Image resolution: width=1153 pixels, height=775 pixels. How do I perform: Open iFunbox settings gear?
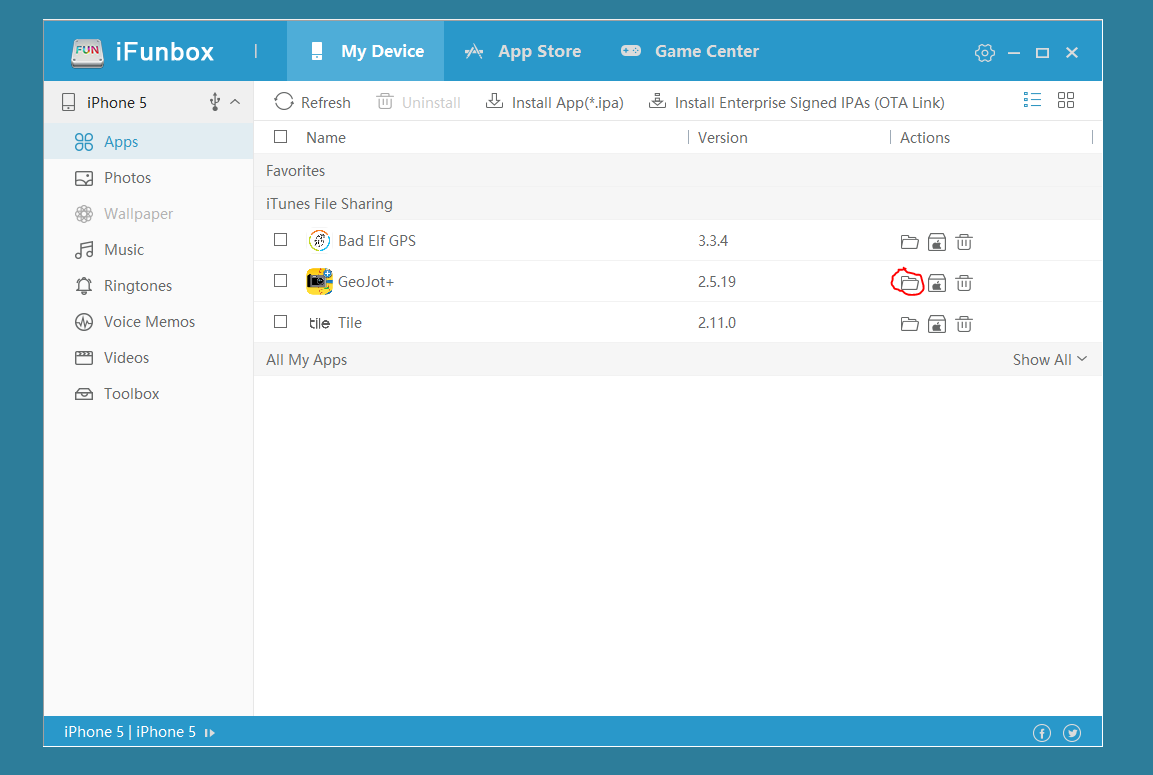click(x=985, y=52)
